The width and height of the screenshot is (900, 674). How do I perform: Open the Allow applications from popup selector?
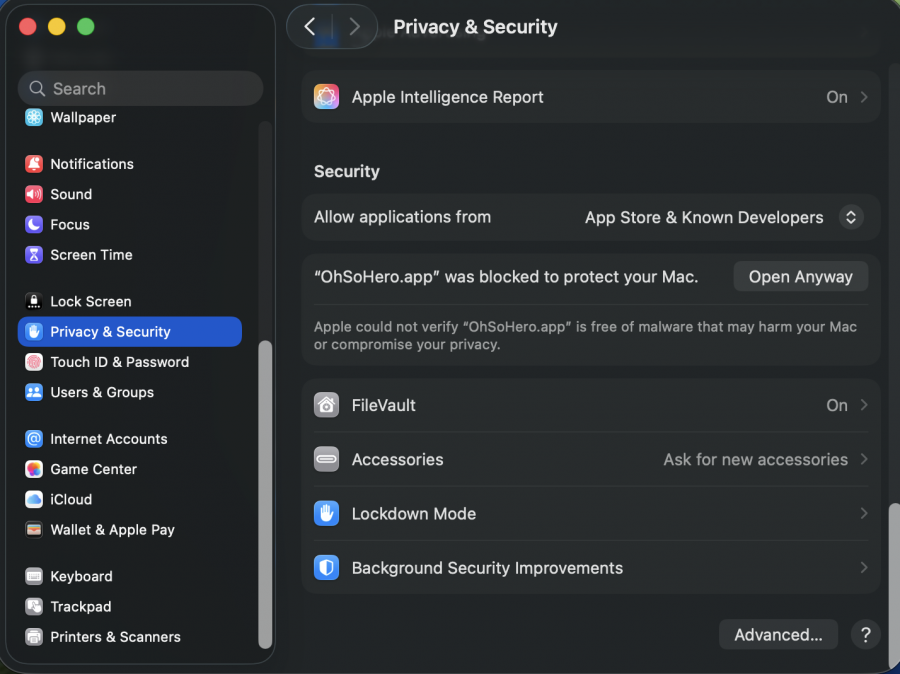(851, 217)
